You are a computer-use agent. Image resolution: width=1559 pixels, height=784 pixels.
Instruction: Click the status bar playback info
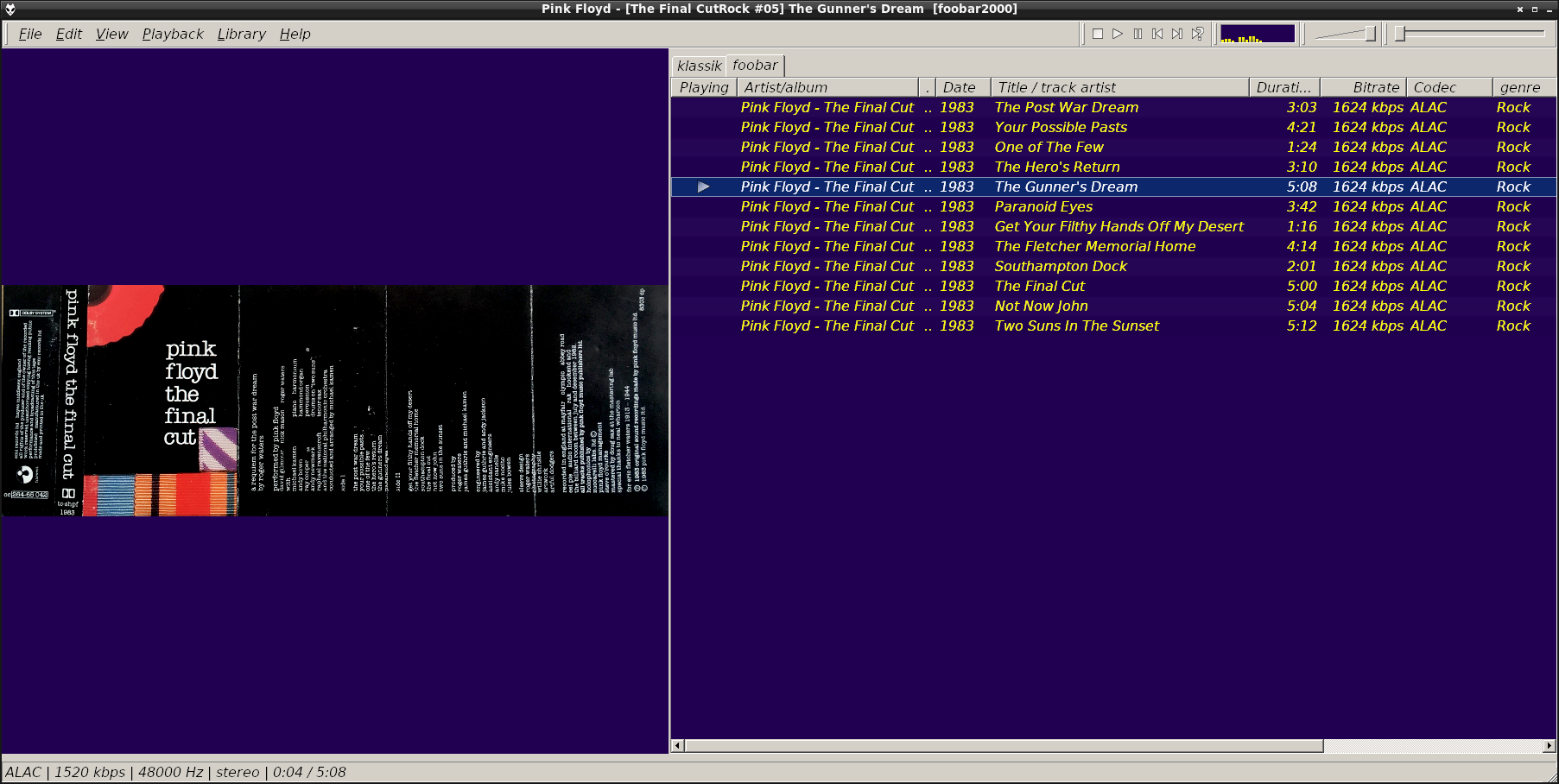(175, 772)
